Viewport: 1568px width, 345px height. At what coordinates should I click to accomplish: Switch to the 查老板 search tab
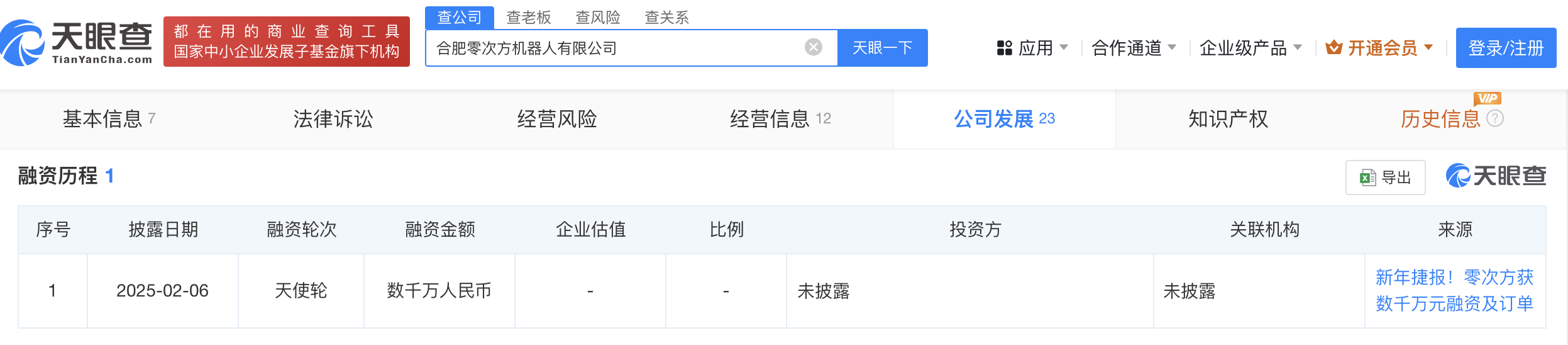[x=528, y=18]
